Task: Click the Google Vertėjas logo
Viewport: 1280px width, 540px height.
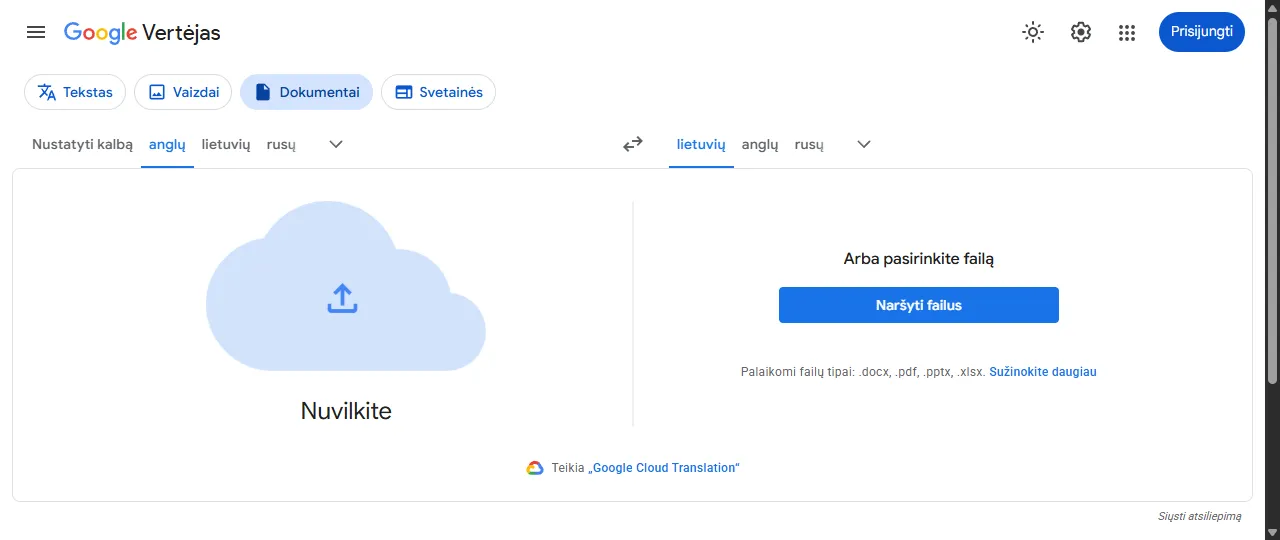Action: [142, 33]
